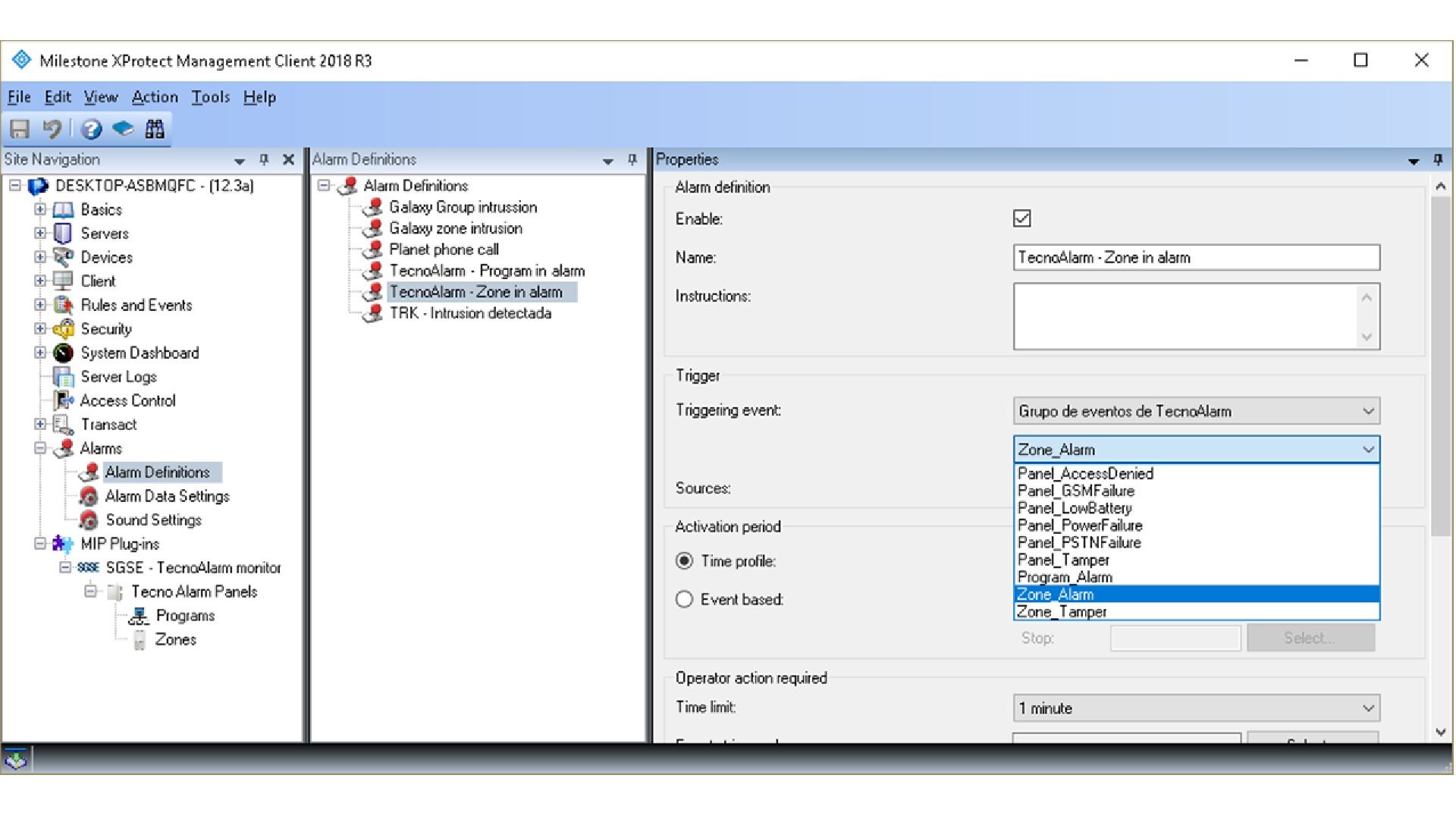Image resolution: width=1456 pixels, height=819 pixels.
Task: Select the Event based radio button
Action: click(684, 600)
